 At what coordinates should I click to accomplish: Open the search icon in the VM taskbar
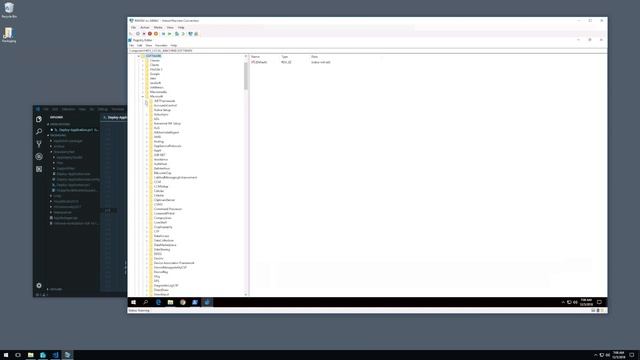point(146,302)
